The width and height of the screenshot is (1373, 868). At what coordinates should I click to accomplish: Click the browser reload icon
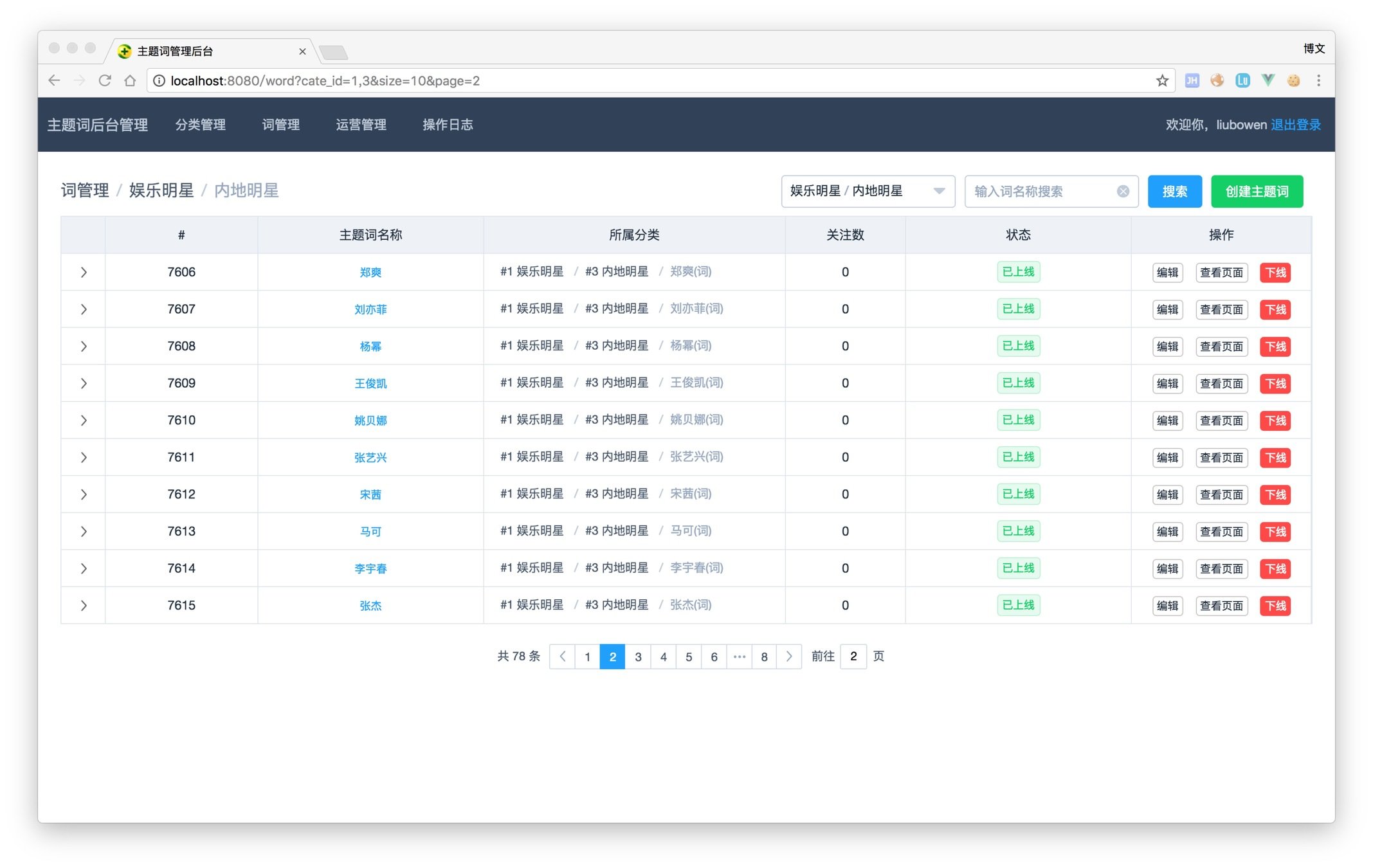[105, 80]
